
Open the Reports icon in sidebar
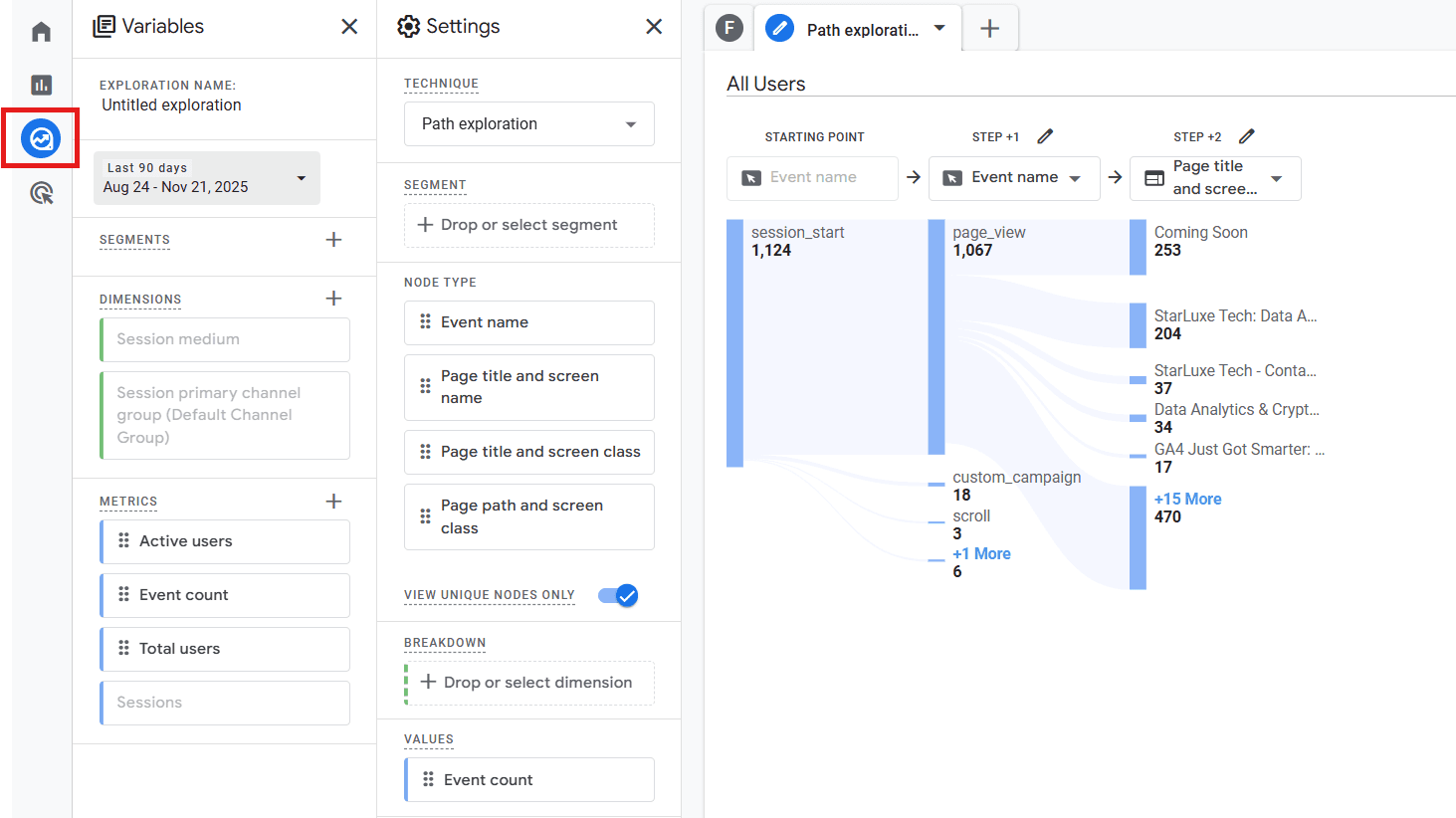click(x=41, y=85)
